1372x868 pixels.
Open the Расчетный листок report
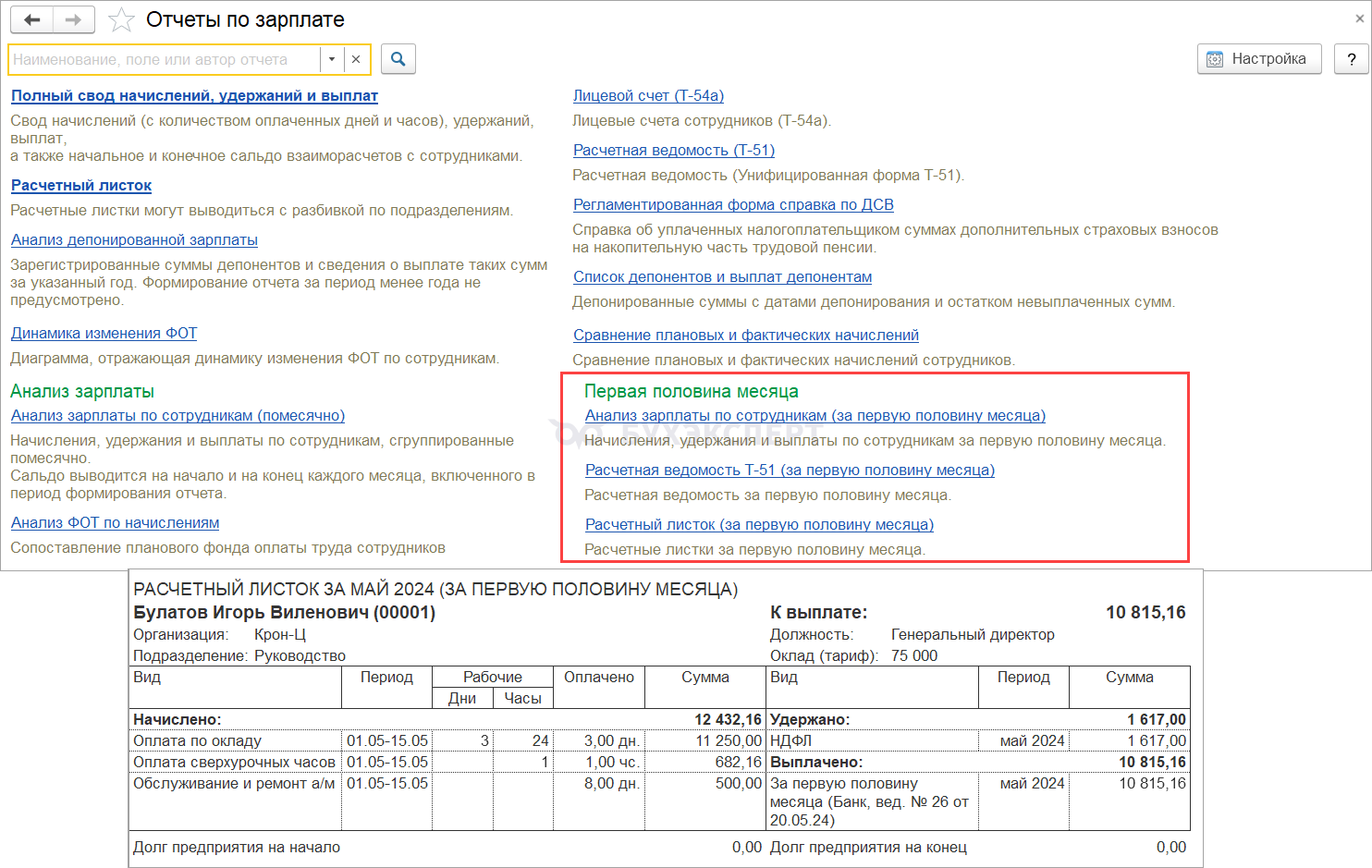tap(81, 185)
